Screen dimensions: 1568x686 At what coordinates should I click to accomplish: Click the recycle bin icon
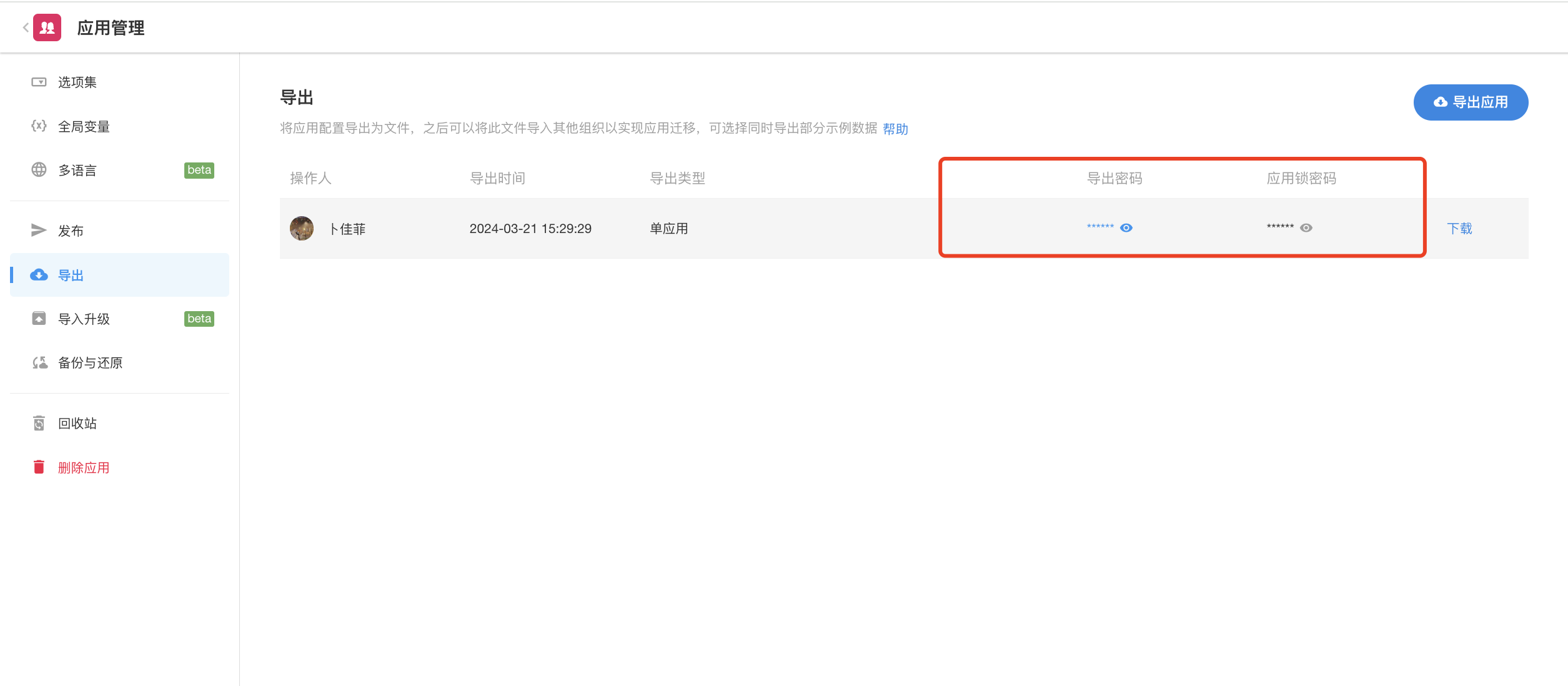(39, 423)
